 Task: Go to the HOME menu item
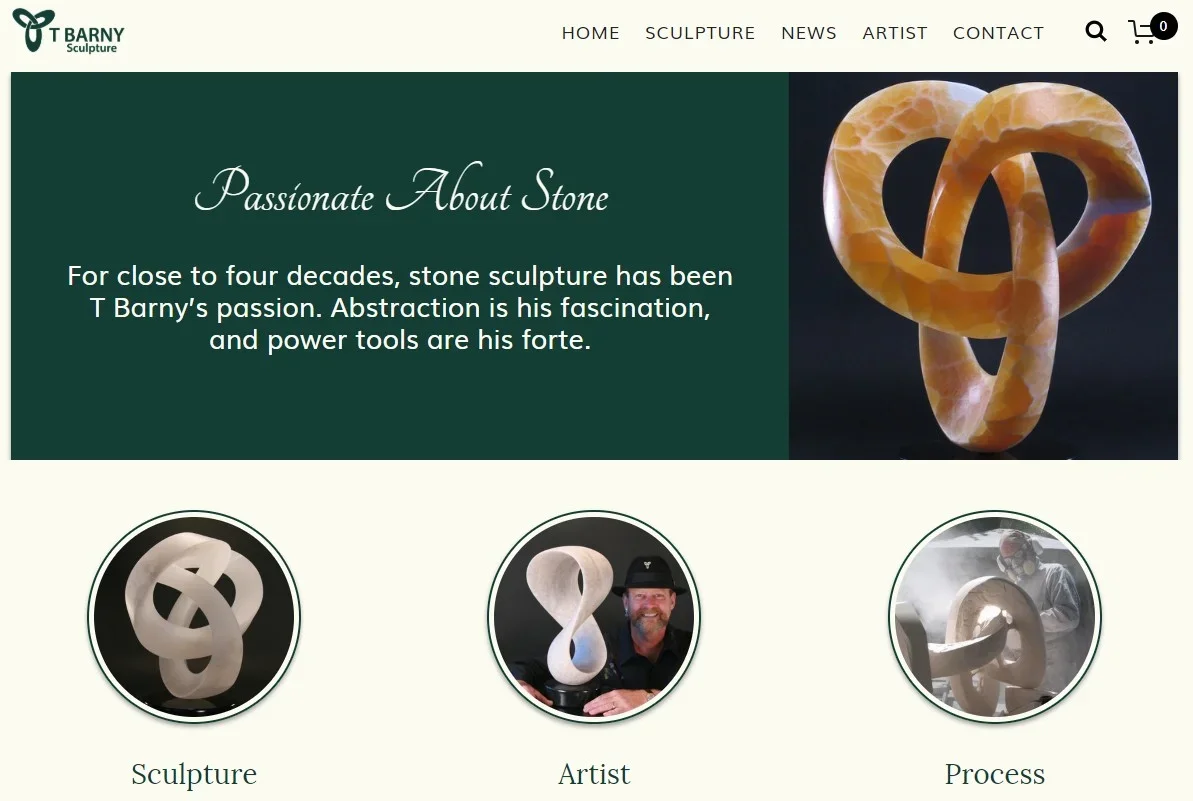click(590, 33)
